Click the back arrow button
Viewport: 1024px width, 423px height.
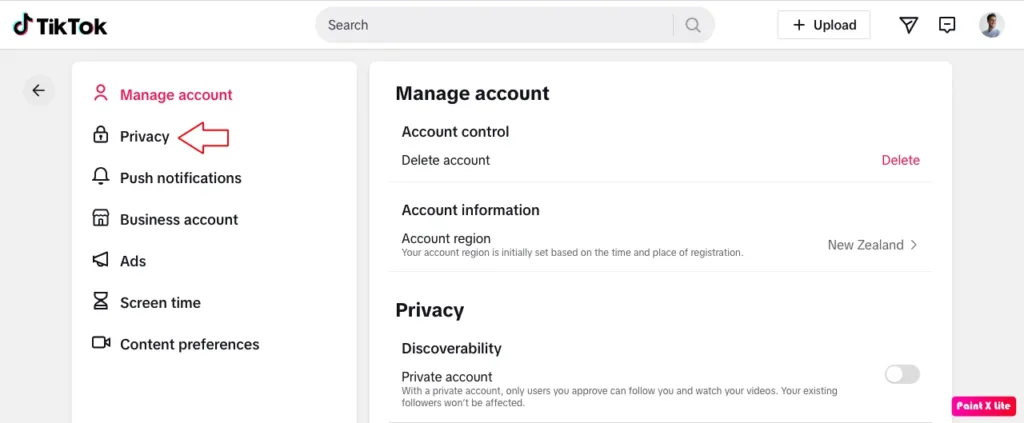(38, 91)
